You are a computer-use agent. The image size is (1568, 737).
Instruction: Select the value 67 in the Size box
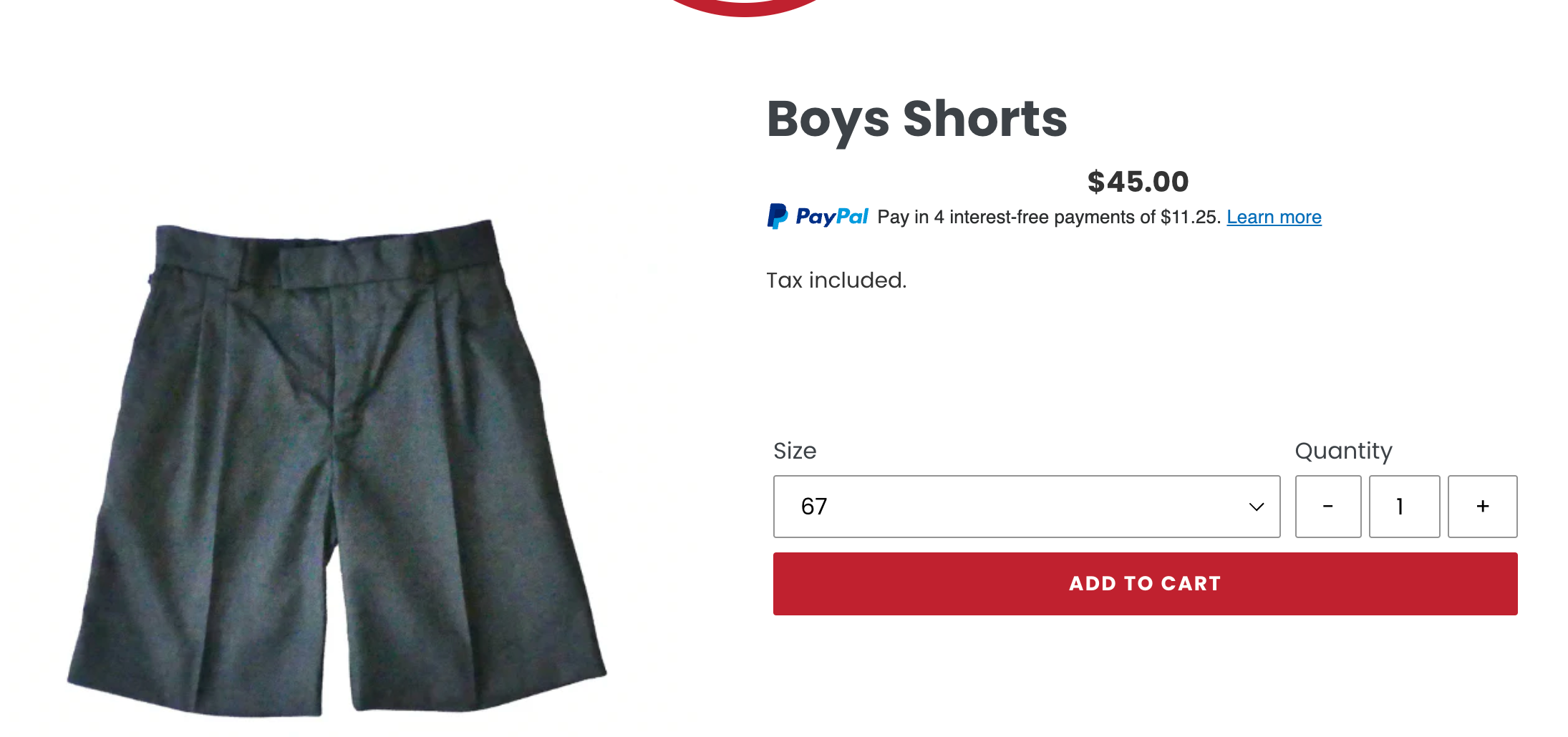click(814, 507)
